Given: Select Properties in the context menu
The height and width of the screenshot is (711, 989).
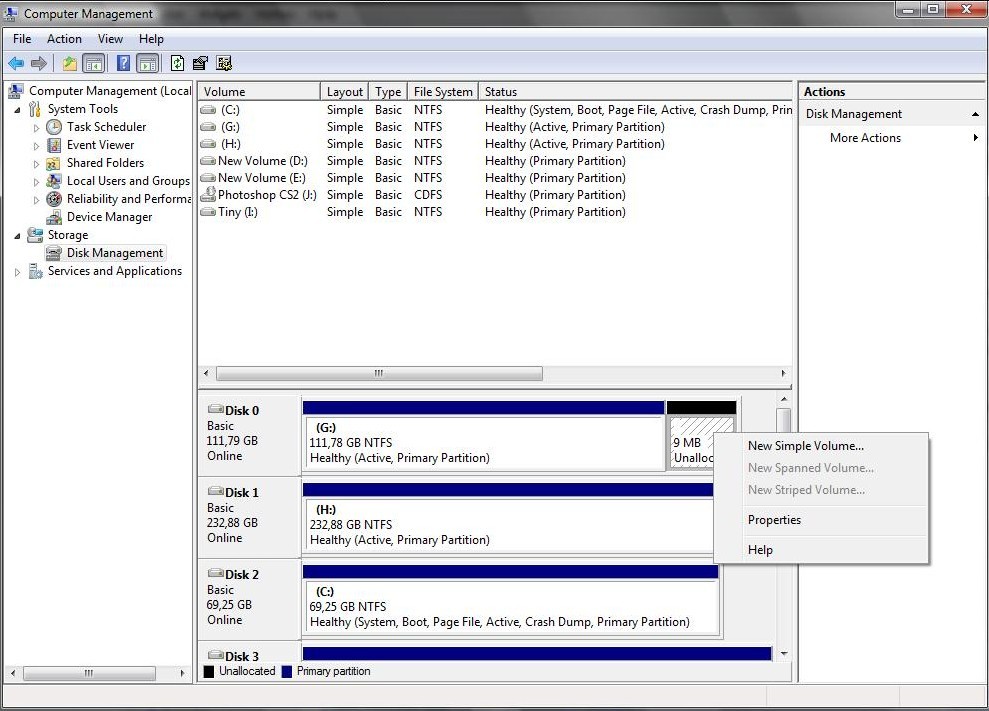Looking at the screenshot, I should point(774,520).
